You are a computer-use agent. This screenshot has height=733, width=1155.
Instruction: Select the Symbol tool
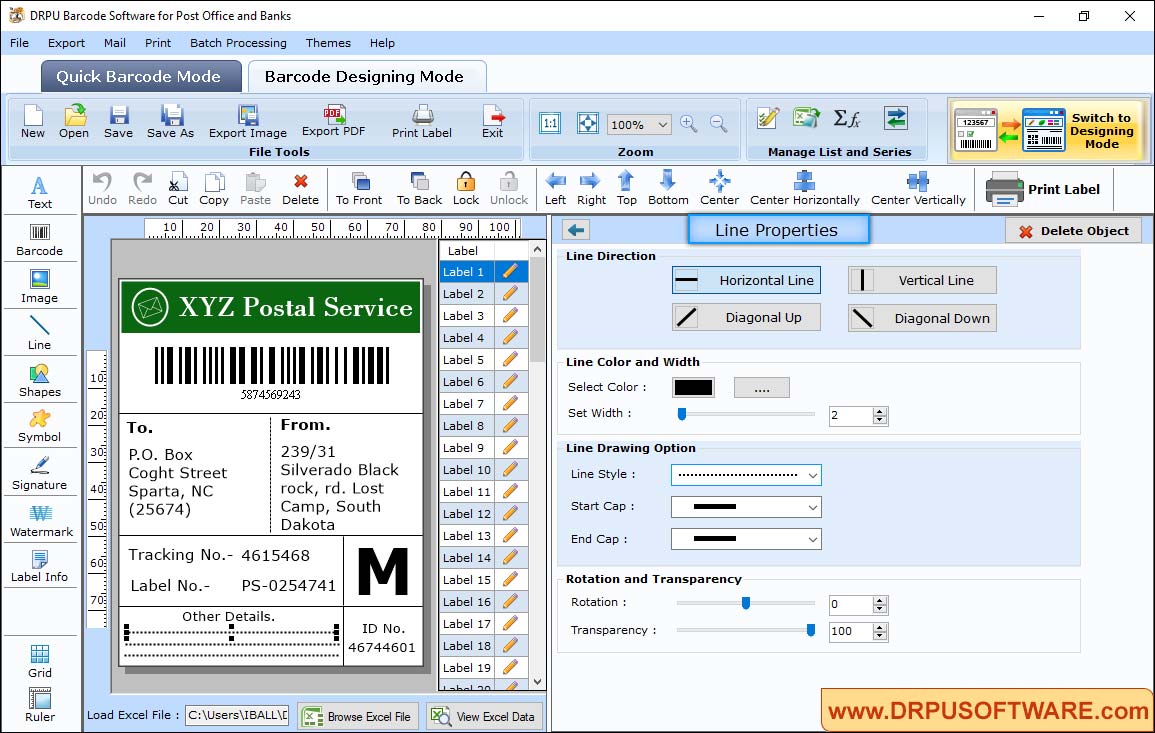point(40,427)
